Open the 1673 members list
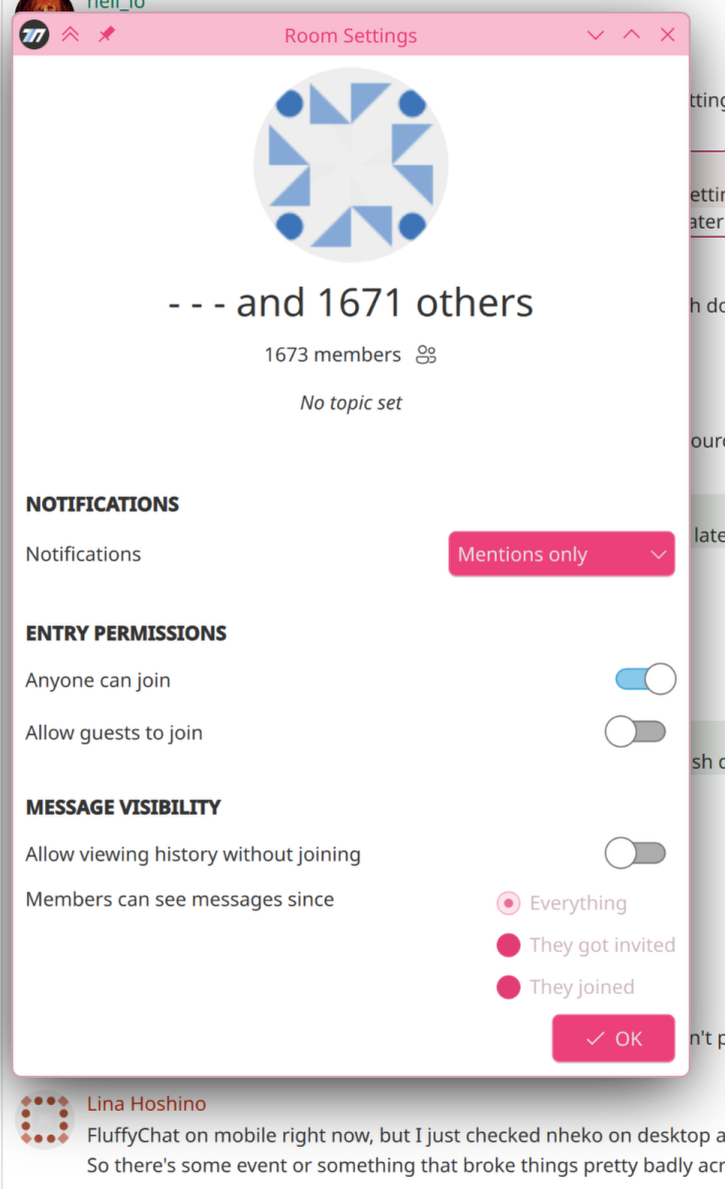 [333, 355]
